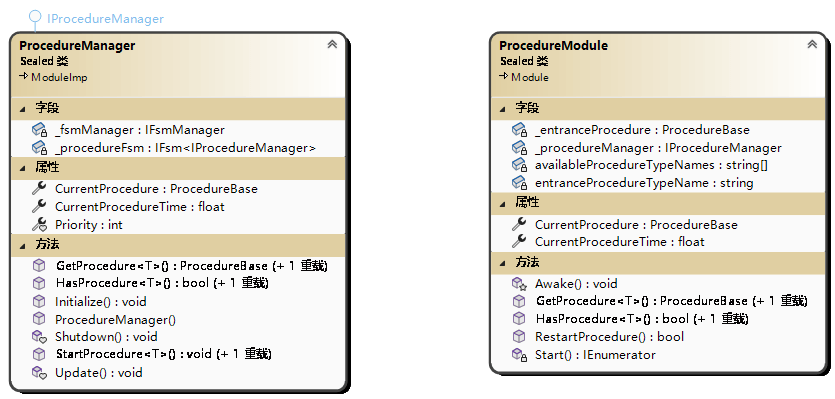The width and height of the screenshot is (835, 399).
Task: Click the Start() IEnumerator method icon
Action: point(519,355)
